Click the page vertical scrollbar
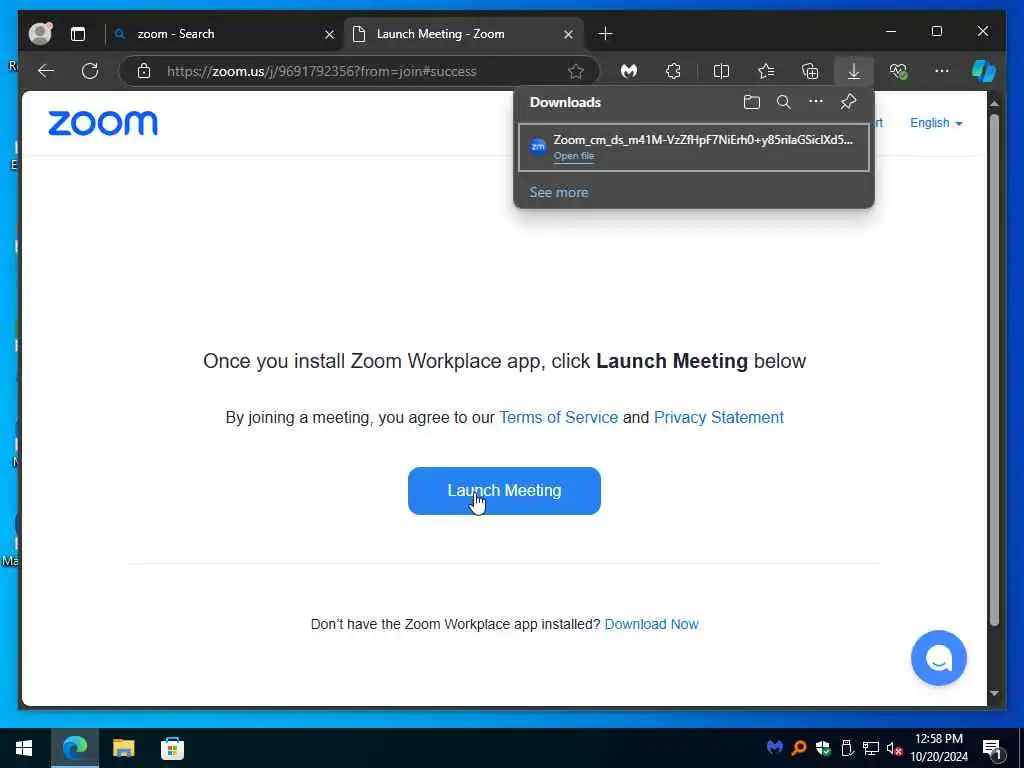This screenshot has width=1024, height=768. pos(994,370)
